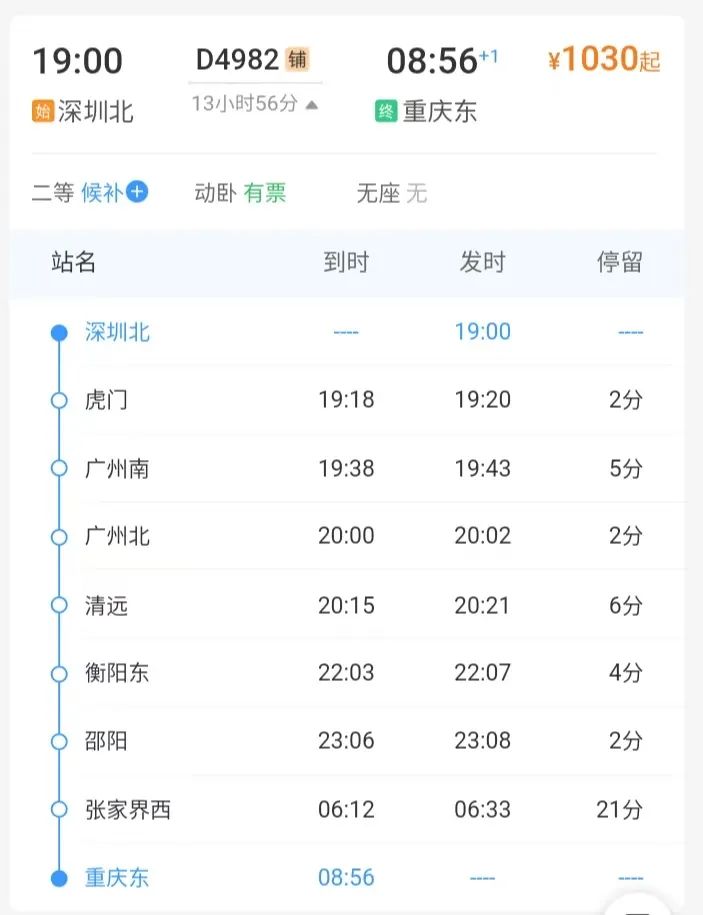Click the orange 铺 sleeper badge icon

click(x=298, y=59)
